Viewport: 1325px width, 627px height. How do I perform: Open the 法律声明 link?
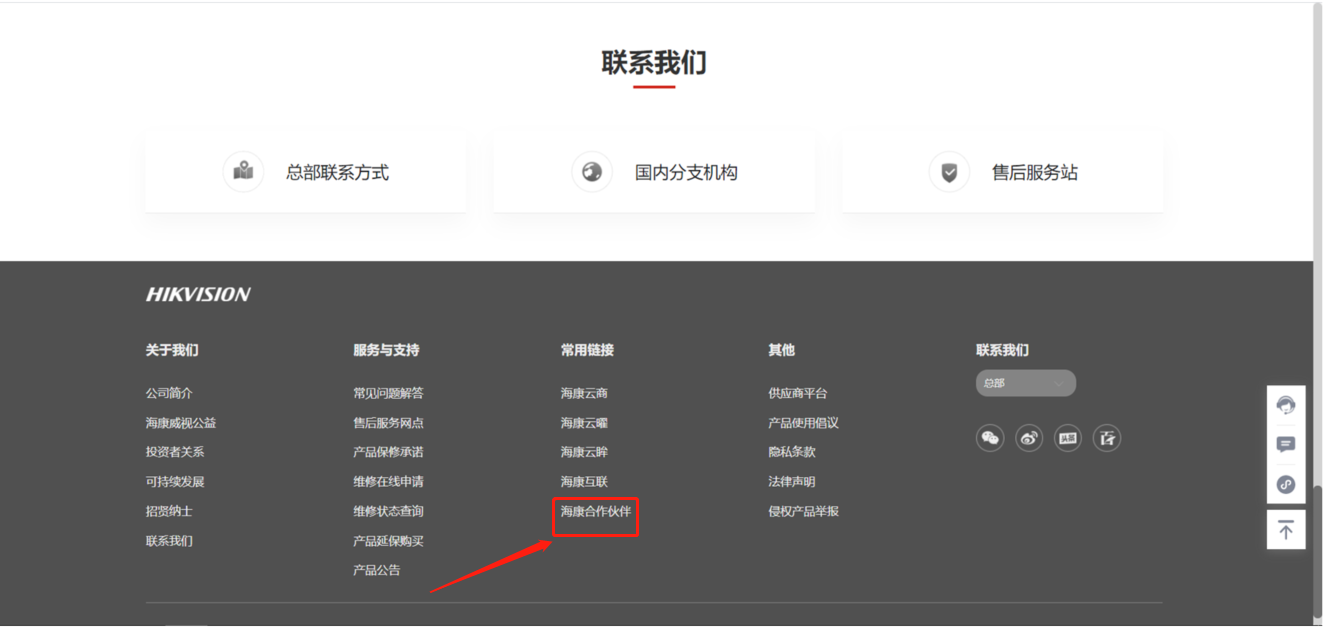coord(792,482)
